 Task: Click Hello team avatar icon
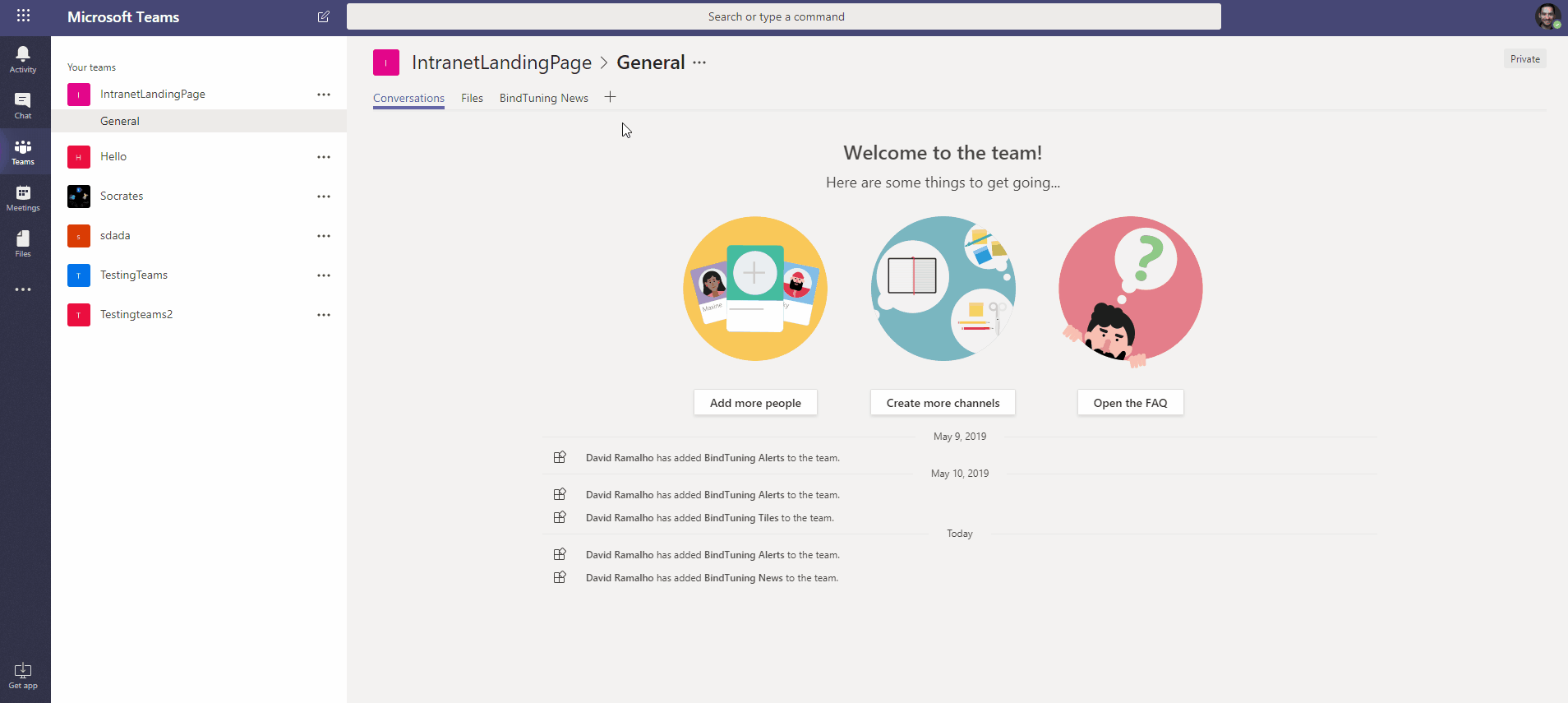click(79, 157)
